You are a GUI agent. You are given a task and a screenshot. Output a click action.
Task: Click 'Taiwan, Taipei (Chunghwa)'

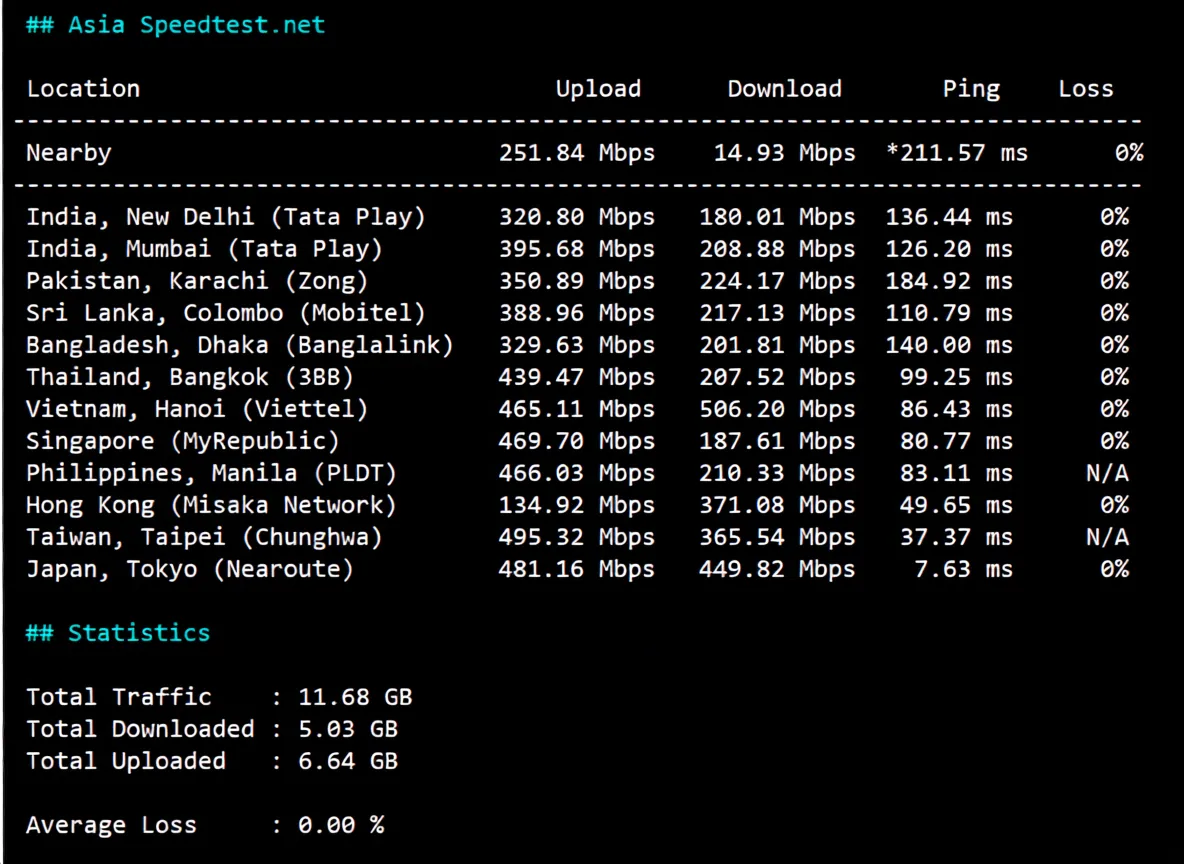205,537
